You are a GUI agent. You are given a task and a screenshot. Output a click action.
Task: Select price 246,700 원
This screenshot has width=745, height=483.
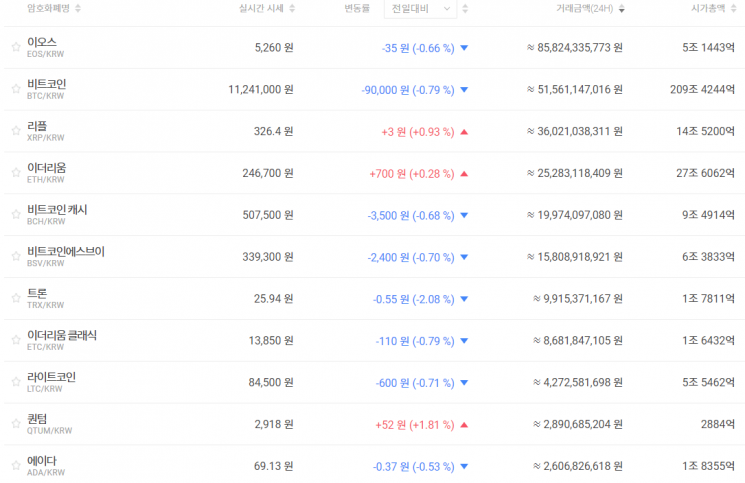coord(268,173)
